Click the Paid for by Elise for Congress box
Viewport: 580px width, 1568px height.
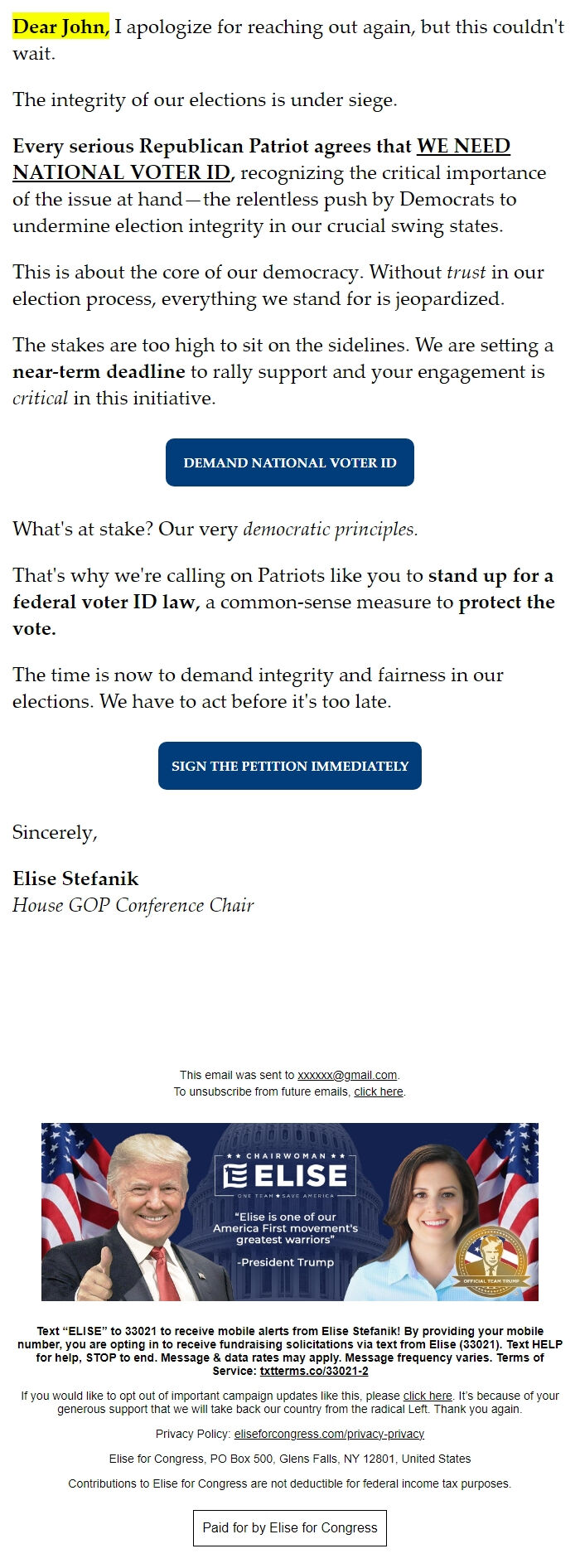click(x=290, y=1527)
